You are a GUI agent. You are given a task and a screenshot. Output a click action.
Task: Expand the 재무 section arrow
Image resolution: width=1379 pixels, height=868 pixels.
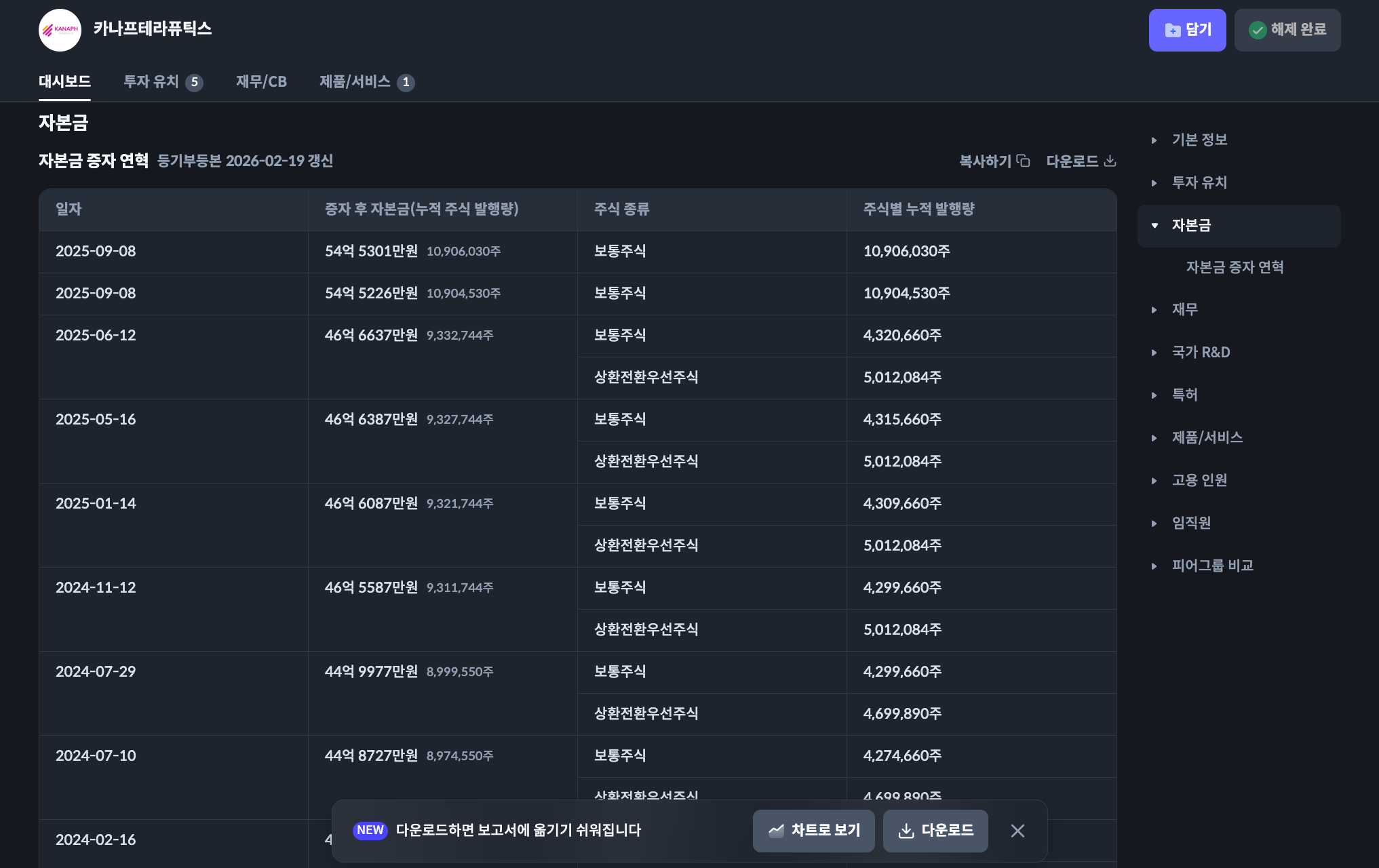pos(1154,310)
